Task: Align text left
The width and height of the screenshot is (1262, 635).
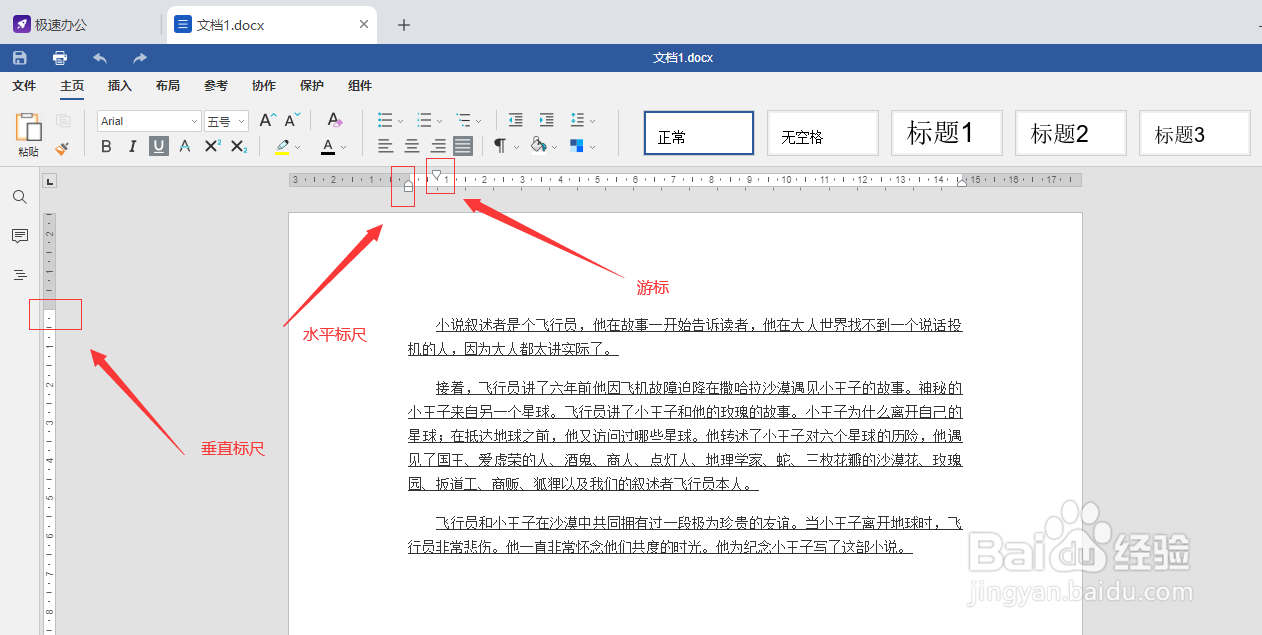Action: pos(385,146)
